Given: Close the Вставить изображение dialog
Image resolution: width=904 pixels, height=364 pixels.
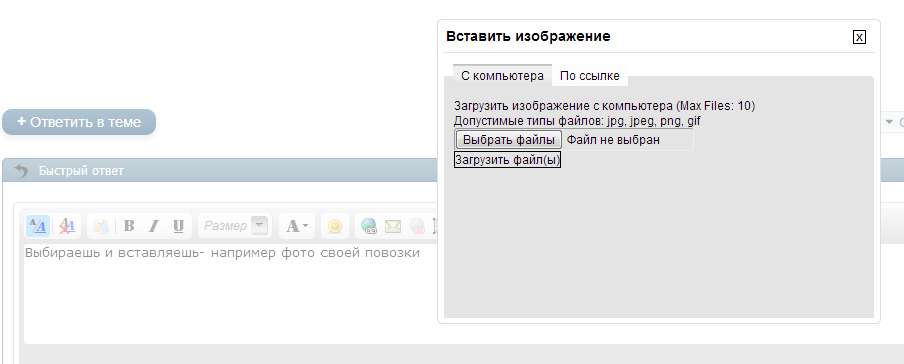Looking at the screenshot, I should click(859, 37).
